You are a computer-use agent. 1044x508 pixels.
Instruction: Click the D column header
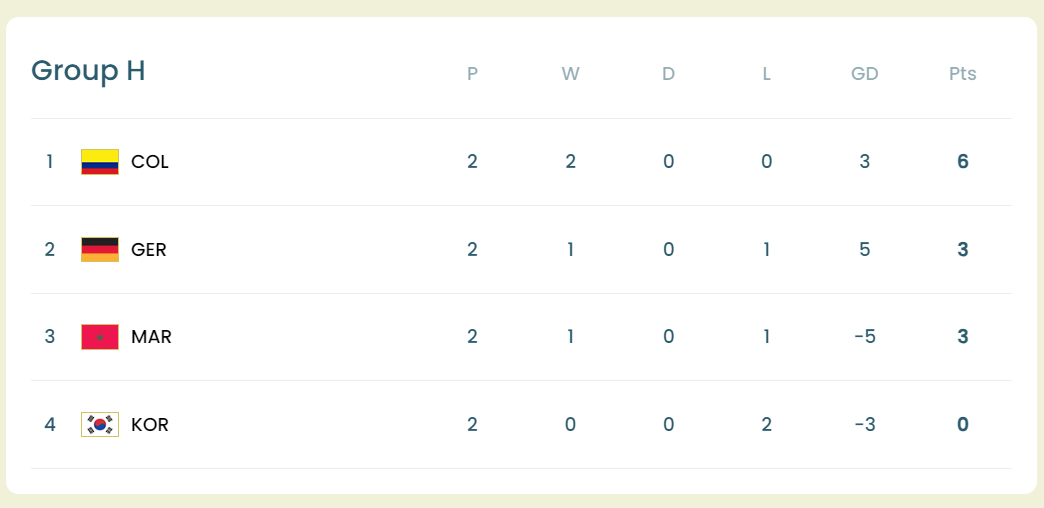(x=668, y=74)
